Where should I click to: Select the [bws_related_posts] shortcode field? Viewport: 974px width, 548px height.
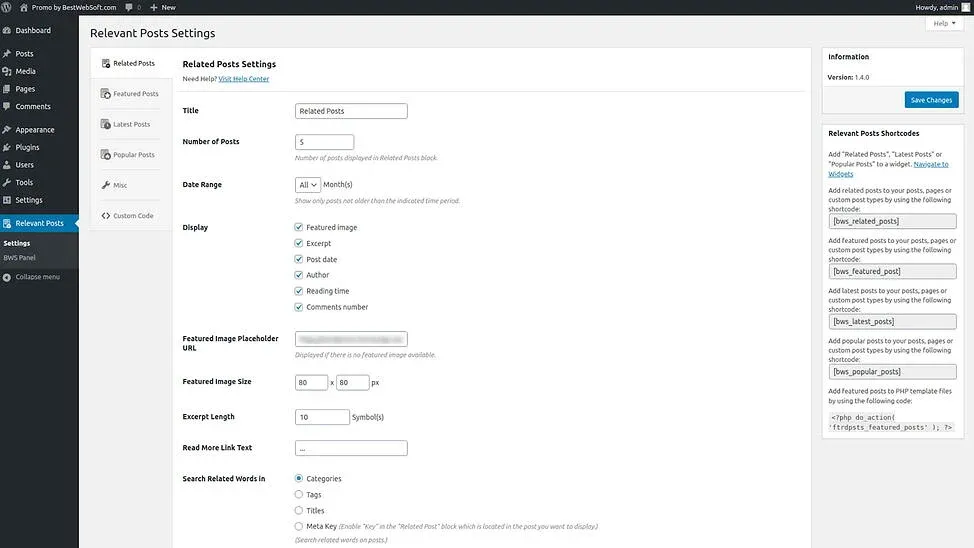point(892,221)
